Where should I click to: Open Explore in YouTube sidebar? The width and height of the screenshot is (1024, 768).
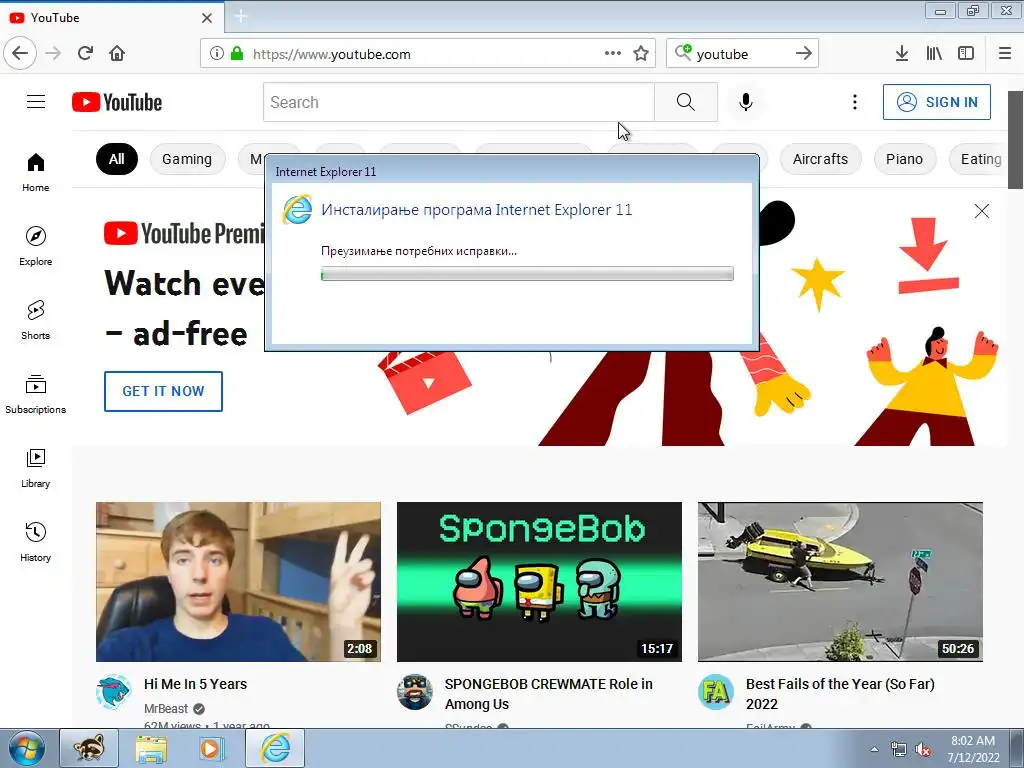coord(36,246)
